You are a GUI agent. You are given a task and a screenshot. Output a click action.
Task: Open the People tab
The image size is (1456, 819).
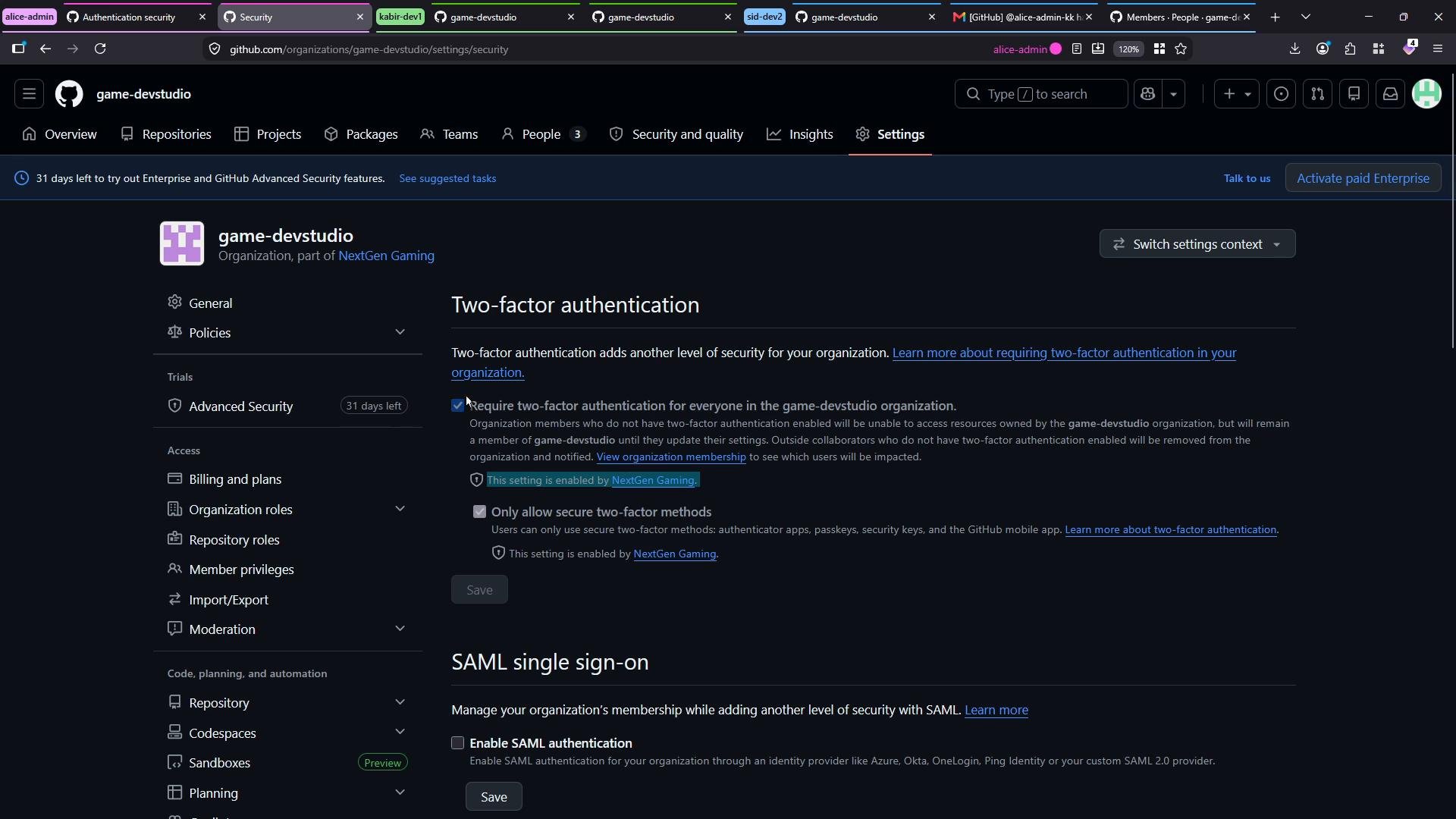coord(543,134)
